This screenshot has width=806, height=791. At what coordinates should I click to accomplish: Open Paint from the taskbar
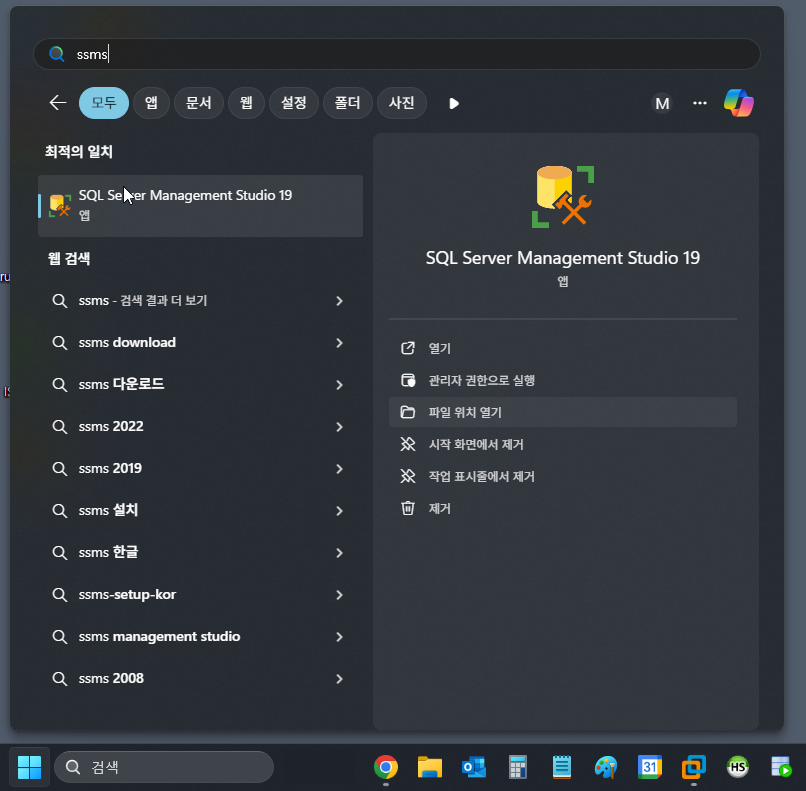(606, 767)
